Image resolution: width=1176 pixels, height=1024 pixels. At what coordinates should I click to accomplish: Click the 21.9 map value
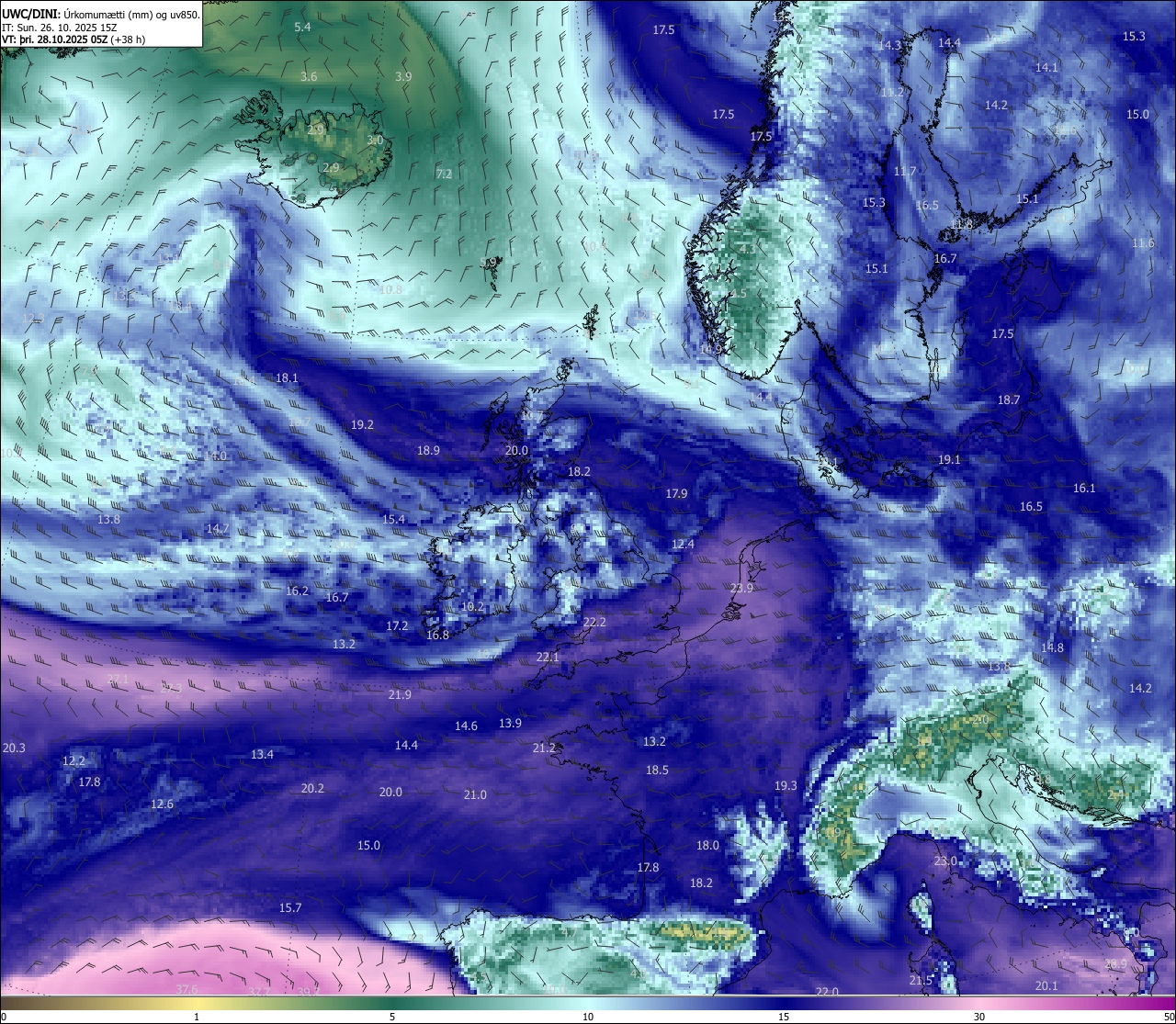(400, 695)
